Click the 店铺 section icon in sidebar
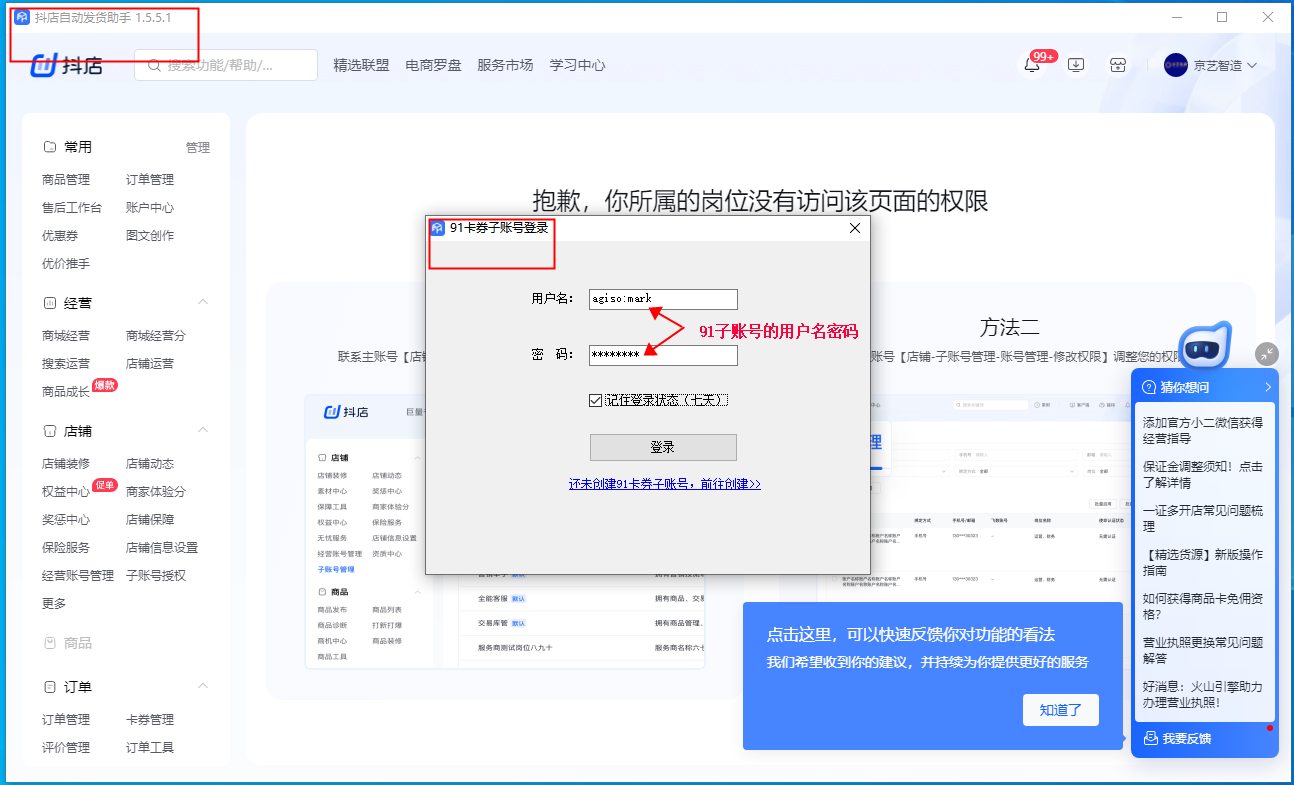The height and width of the screenshot is (785, 1294). coord(50,431)
